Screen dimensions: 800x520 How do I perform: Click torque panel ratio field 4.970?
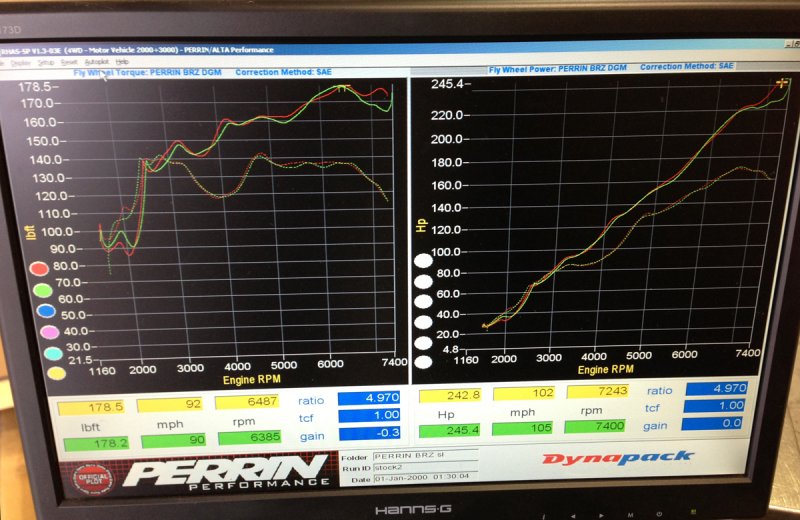pos(369,398)
